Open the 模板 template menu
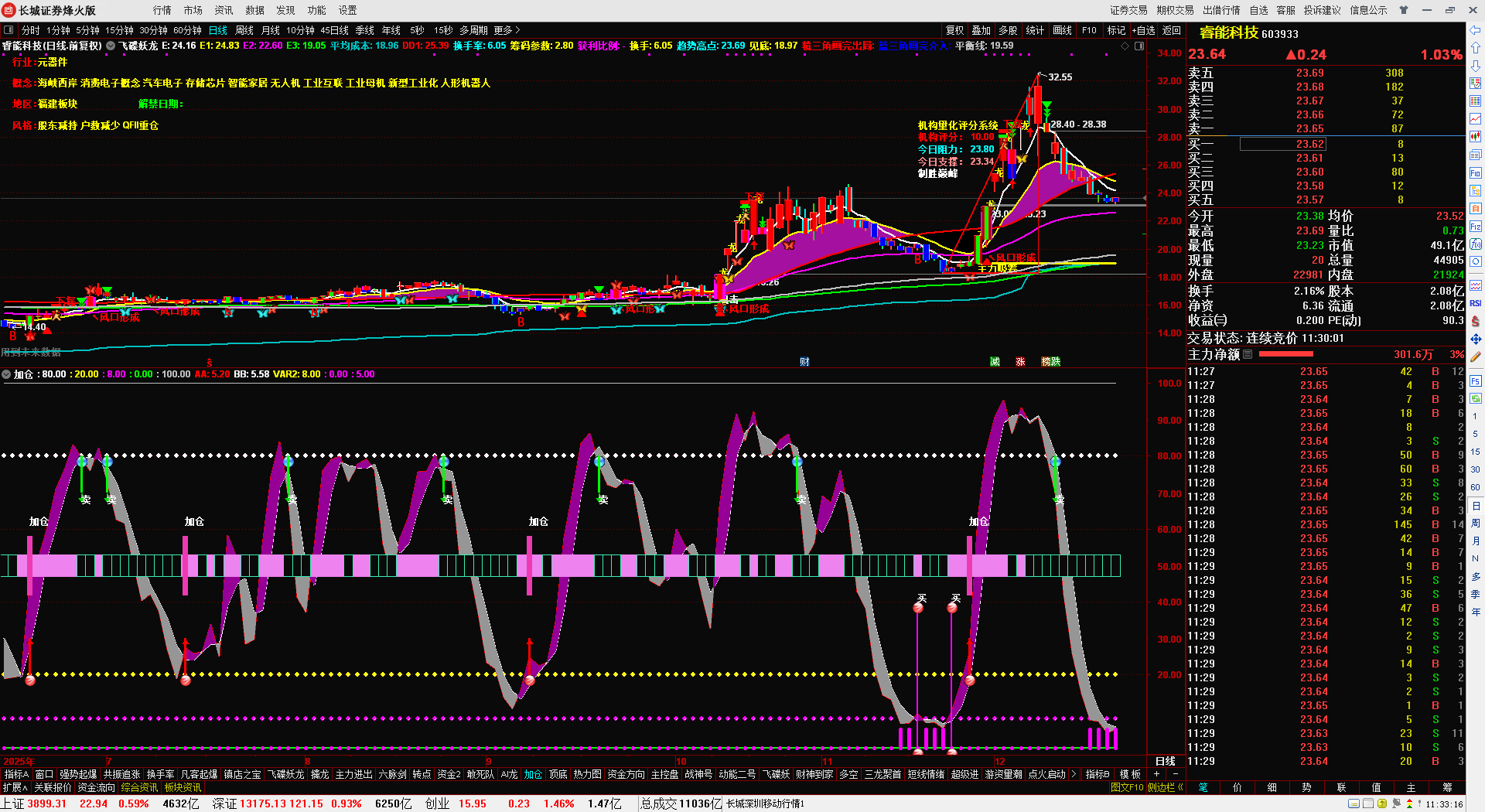 pyautogui.click(x=1130, y=774)
